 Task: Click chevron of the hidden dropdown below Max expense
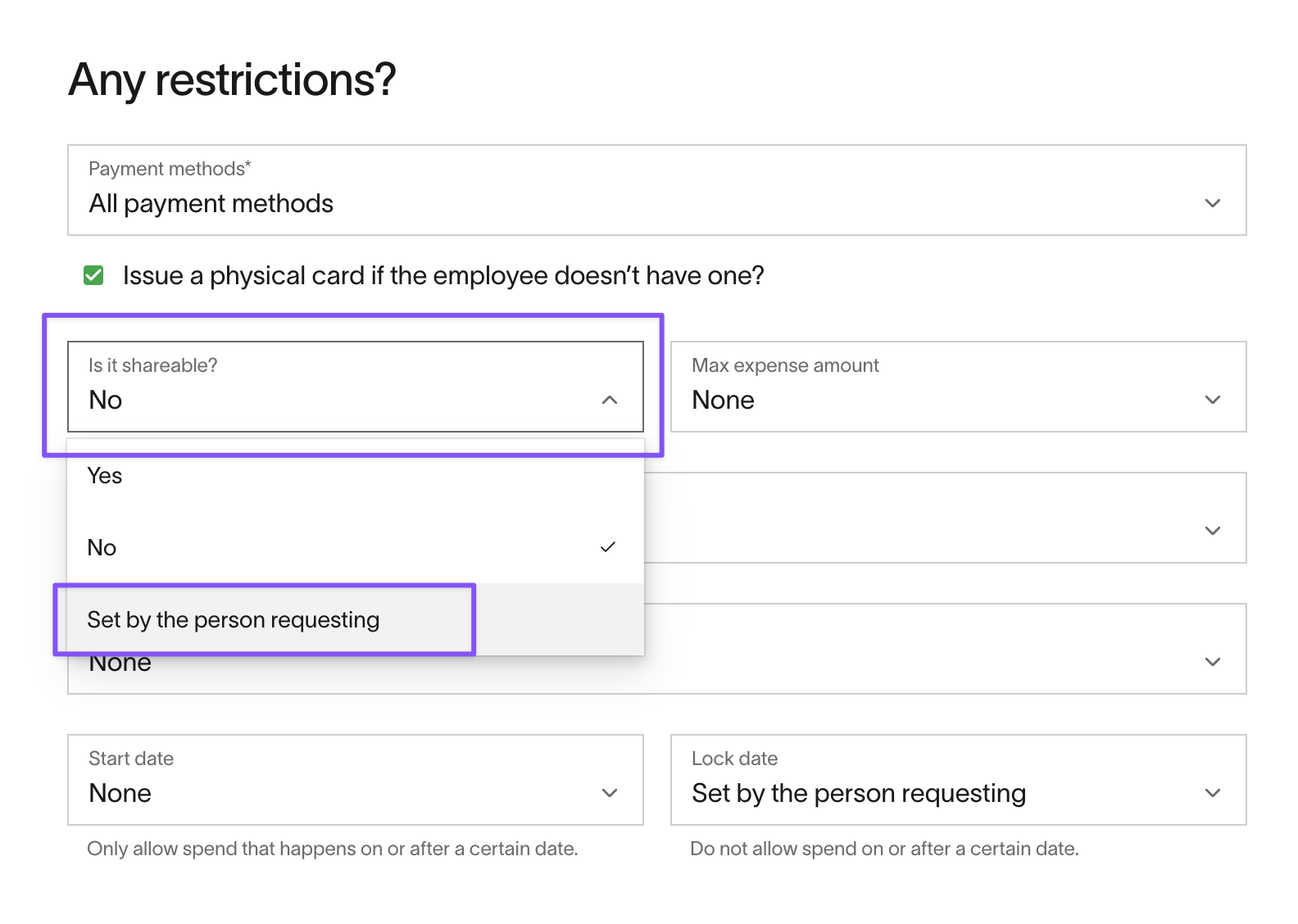click(x=1213, y=531)
